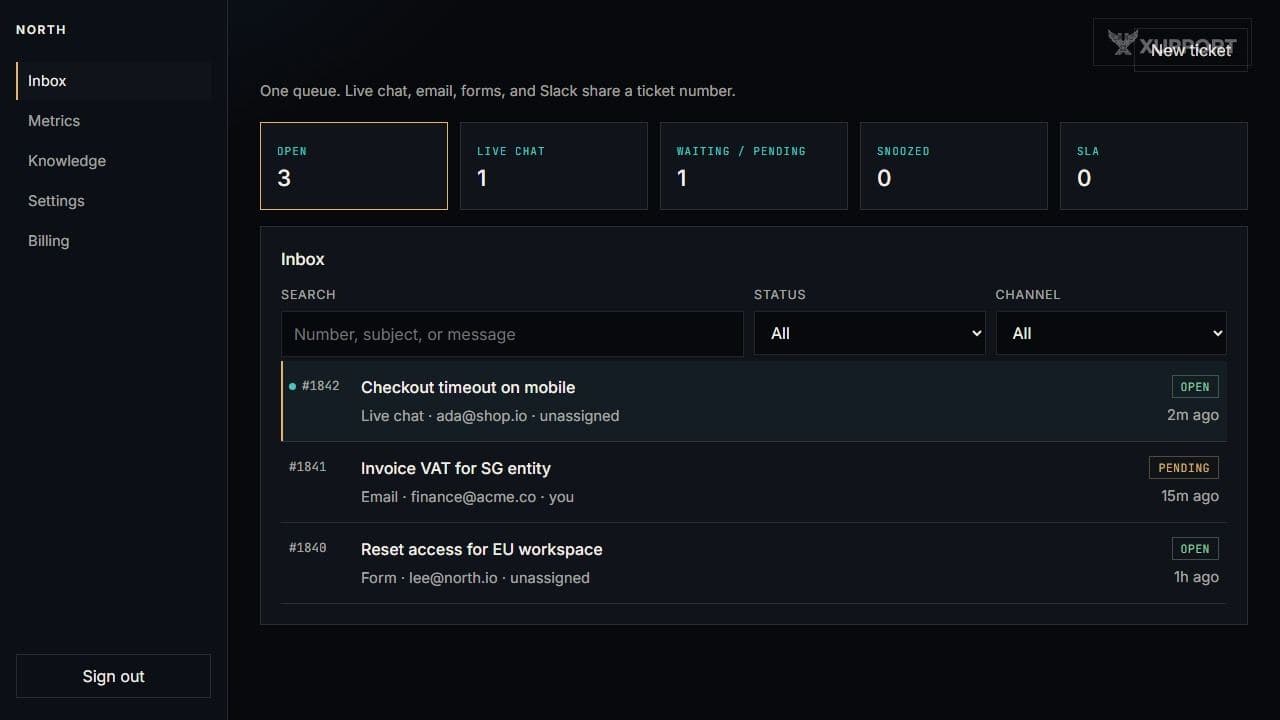Open the Billing page
1280x720 pixels.
tap(113, 241)
